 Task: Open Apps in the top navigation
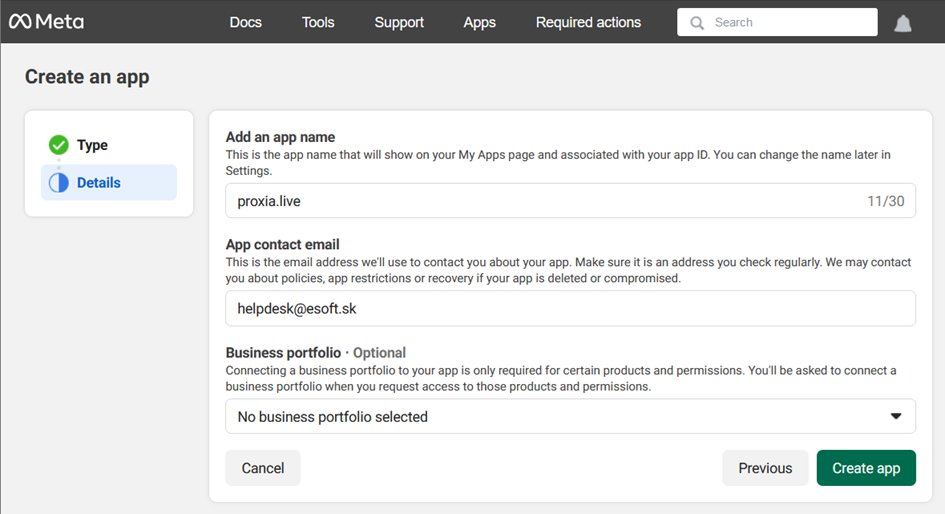click(x=479, y=22)
